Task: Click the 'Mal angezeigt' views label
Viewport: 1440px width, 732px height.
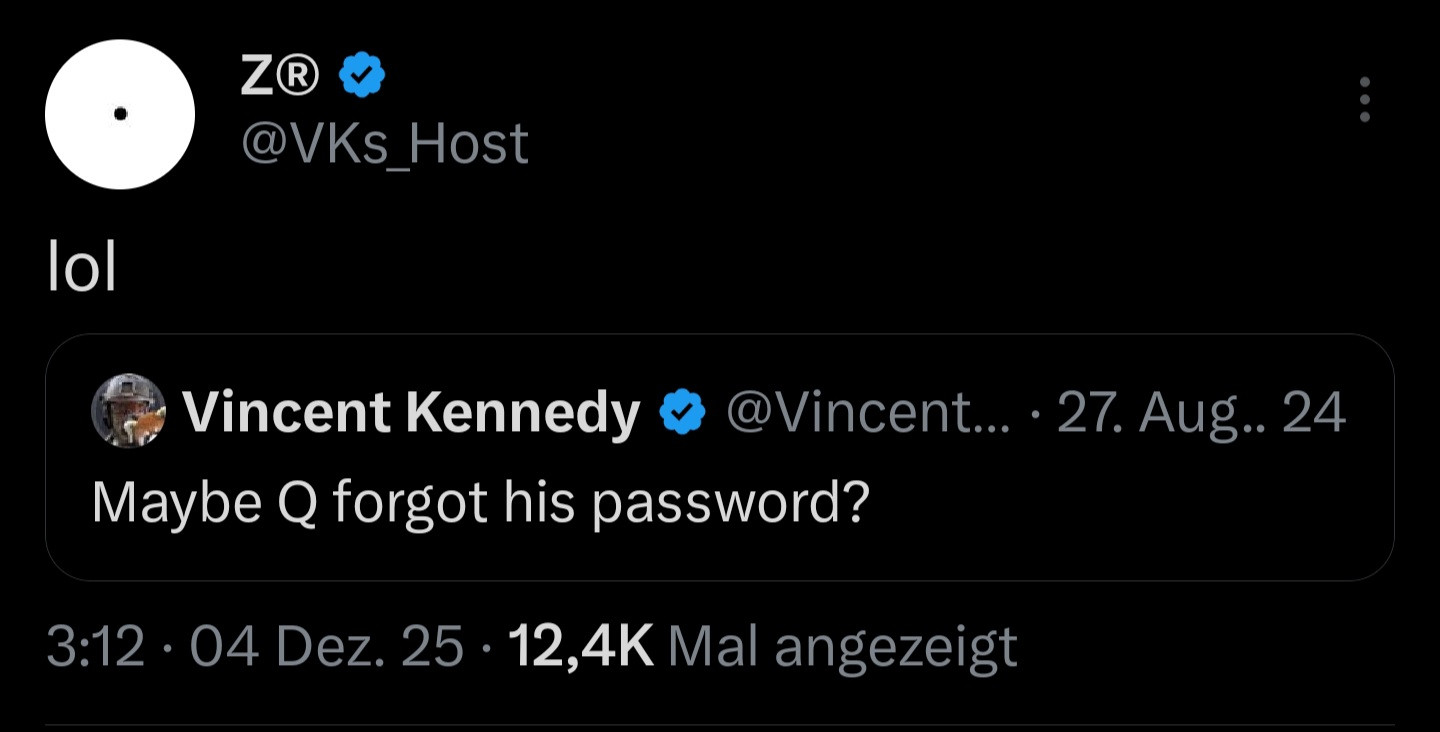Action: 842,647
